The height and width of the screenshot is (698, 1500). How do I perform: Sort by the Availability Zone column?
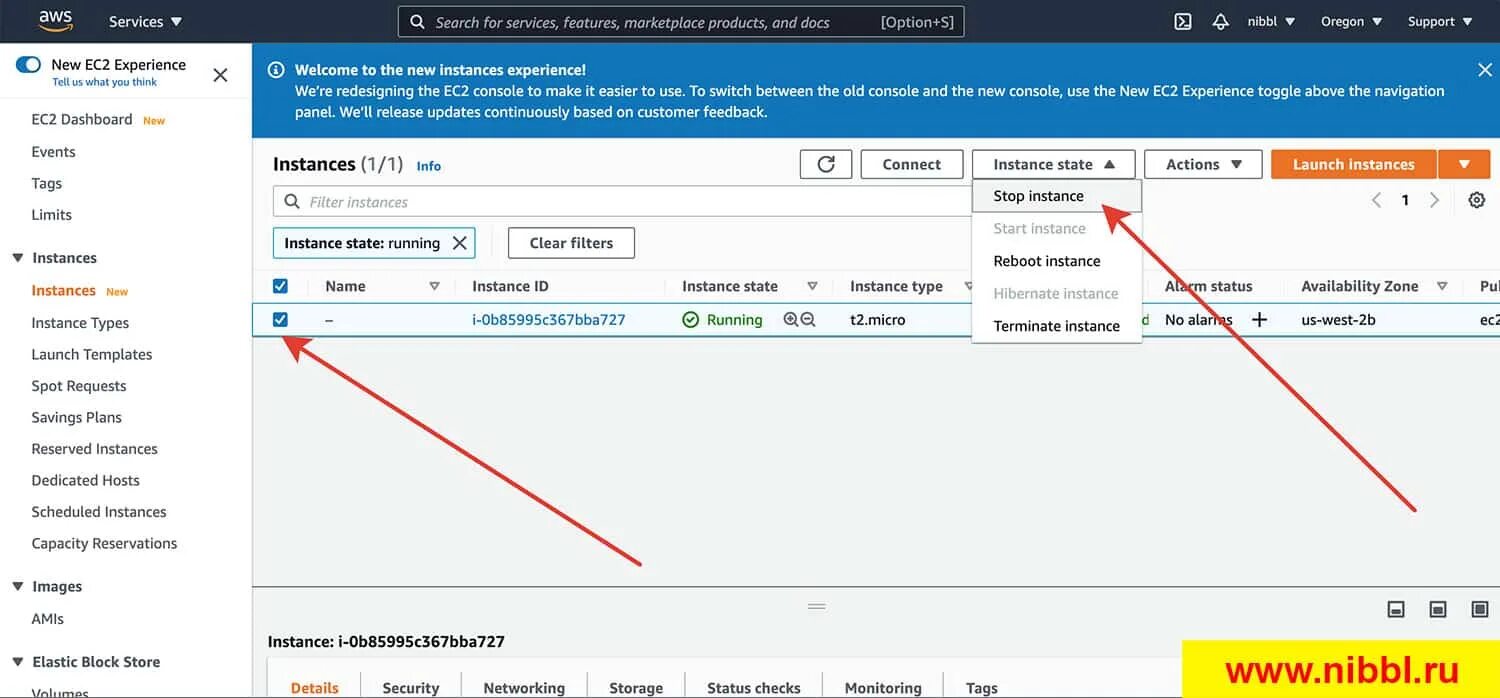1442,286
